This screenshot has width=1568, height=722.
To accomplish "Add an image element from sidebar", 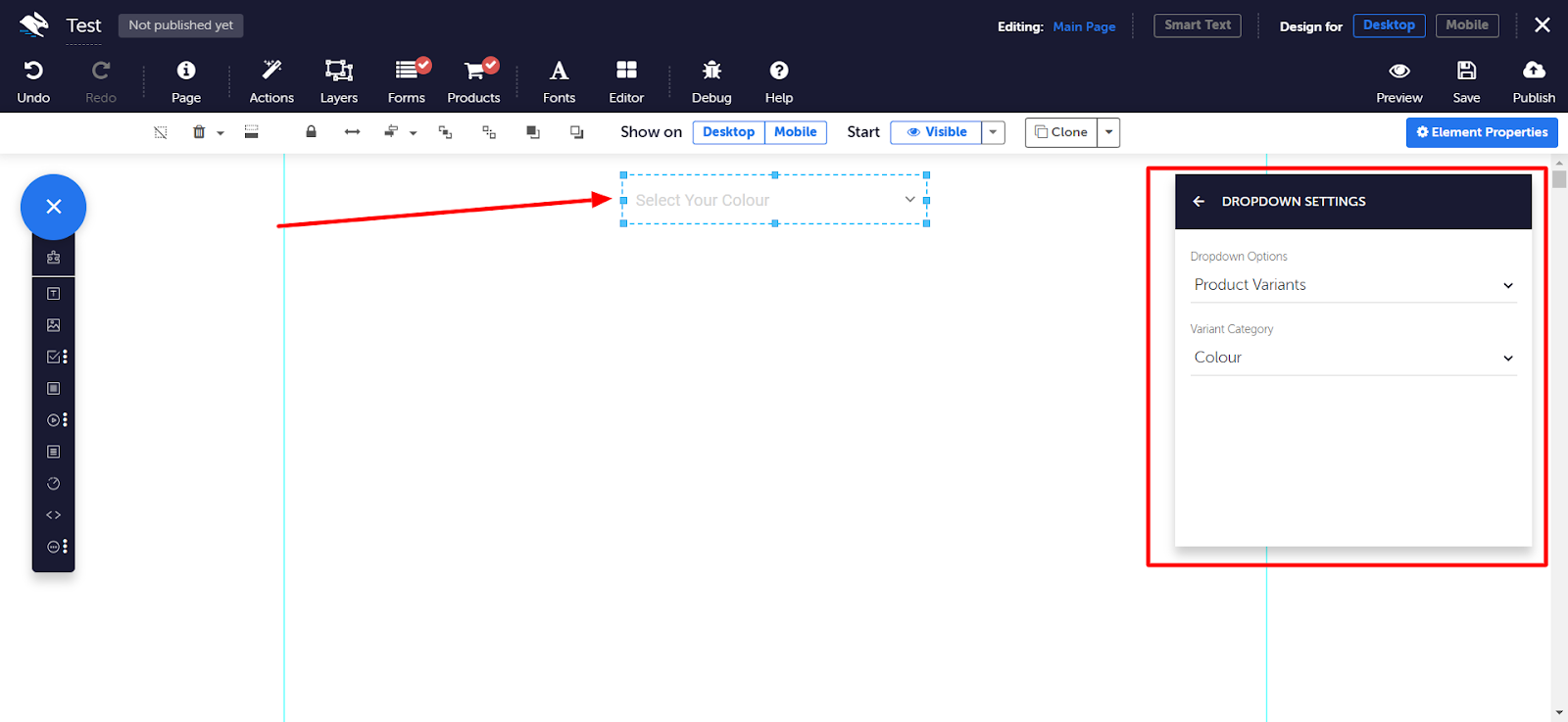I will [54, 325].
